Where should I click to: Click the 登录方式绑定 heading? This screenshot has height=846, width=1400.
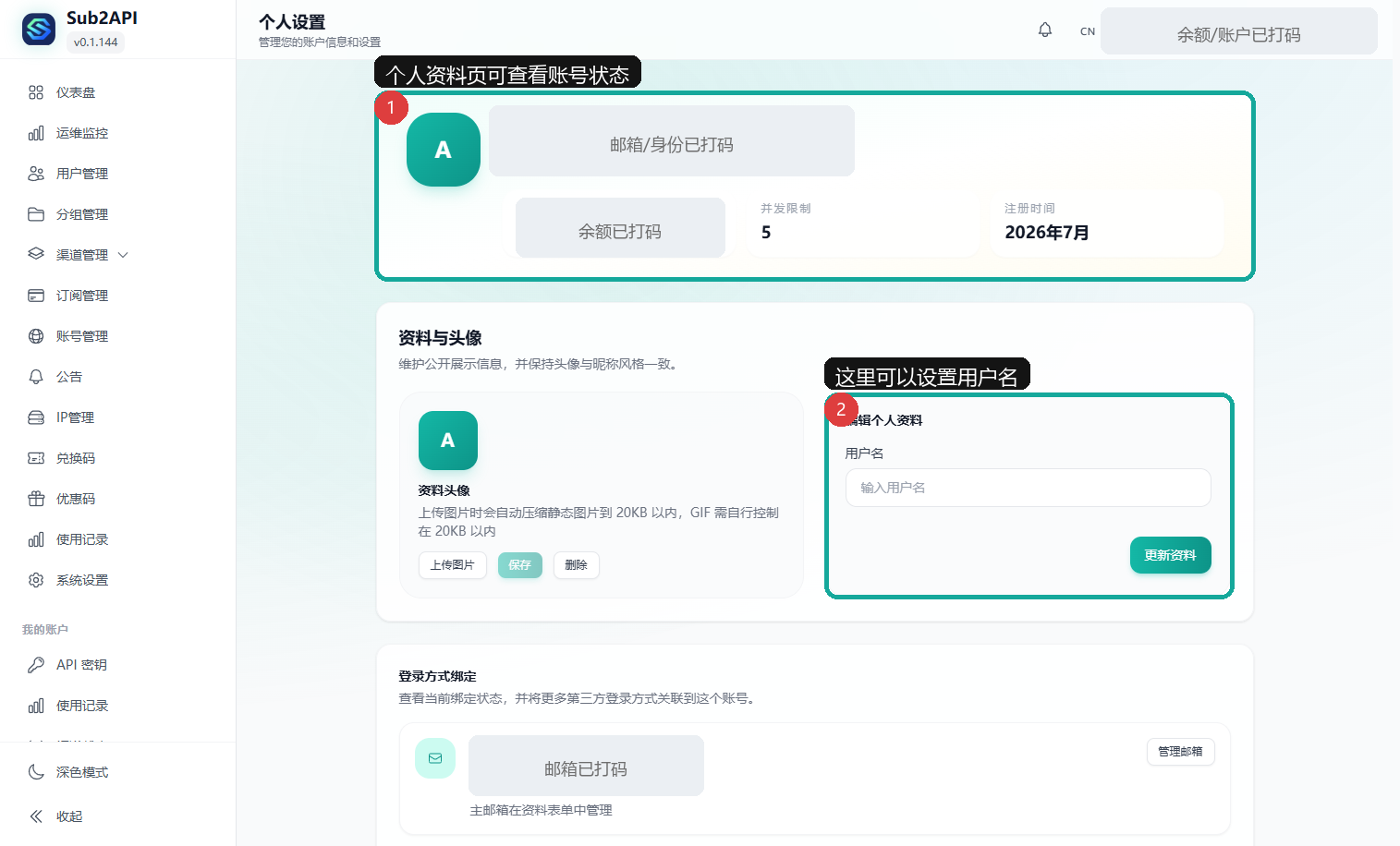click(x=437, y=676)
